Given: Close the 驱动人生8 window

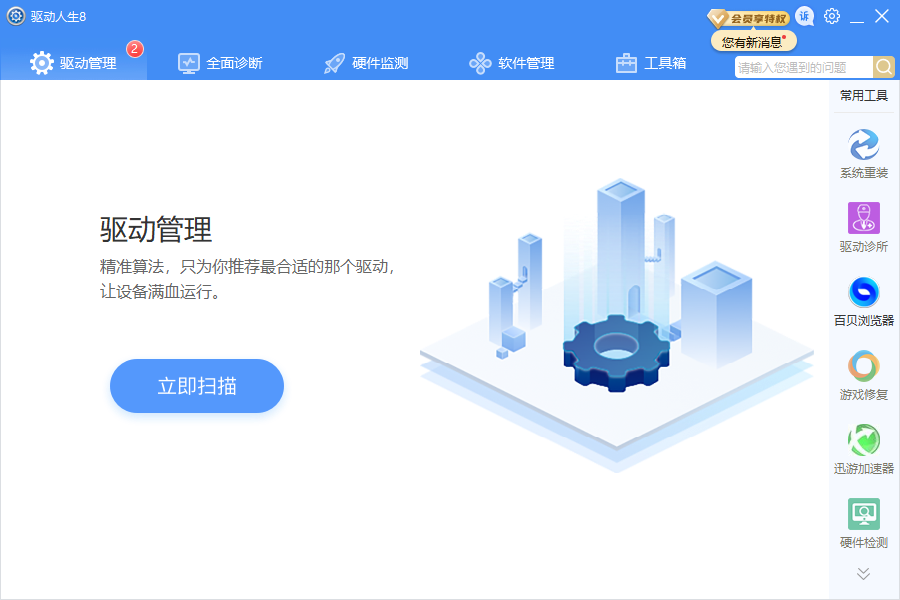Looking at the screenshot, I should (882, 16).
